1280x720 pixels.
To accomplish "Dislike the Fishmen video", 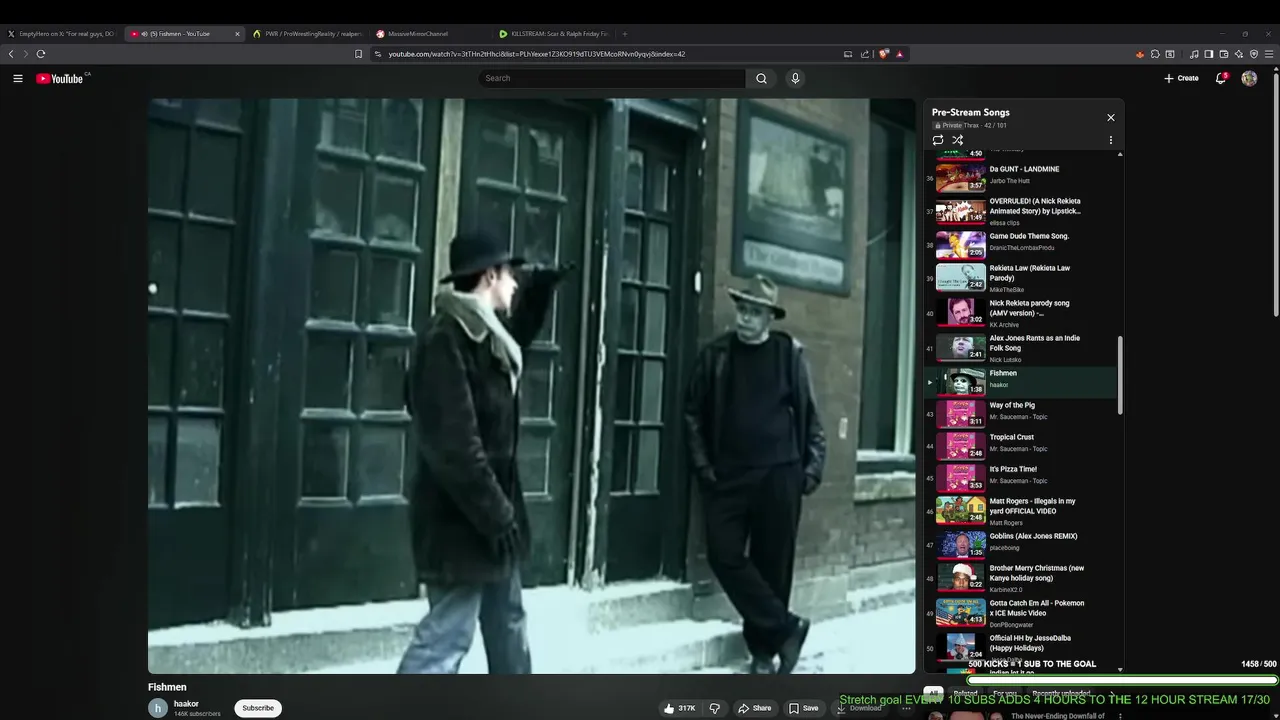I will pyautogui.click(x=714, y=708).
